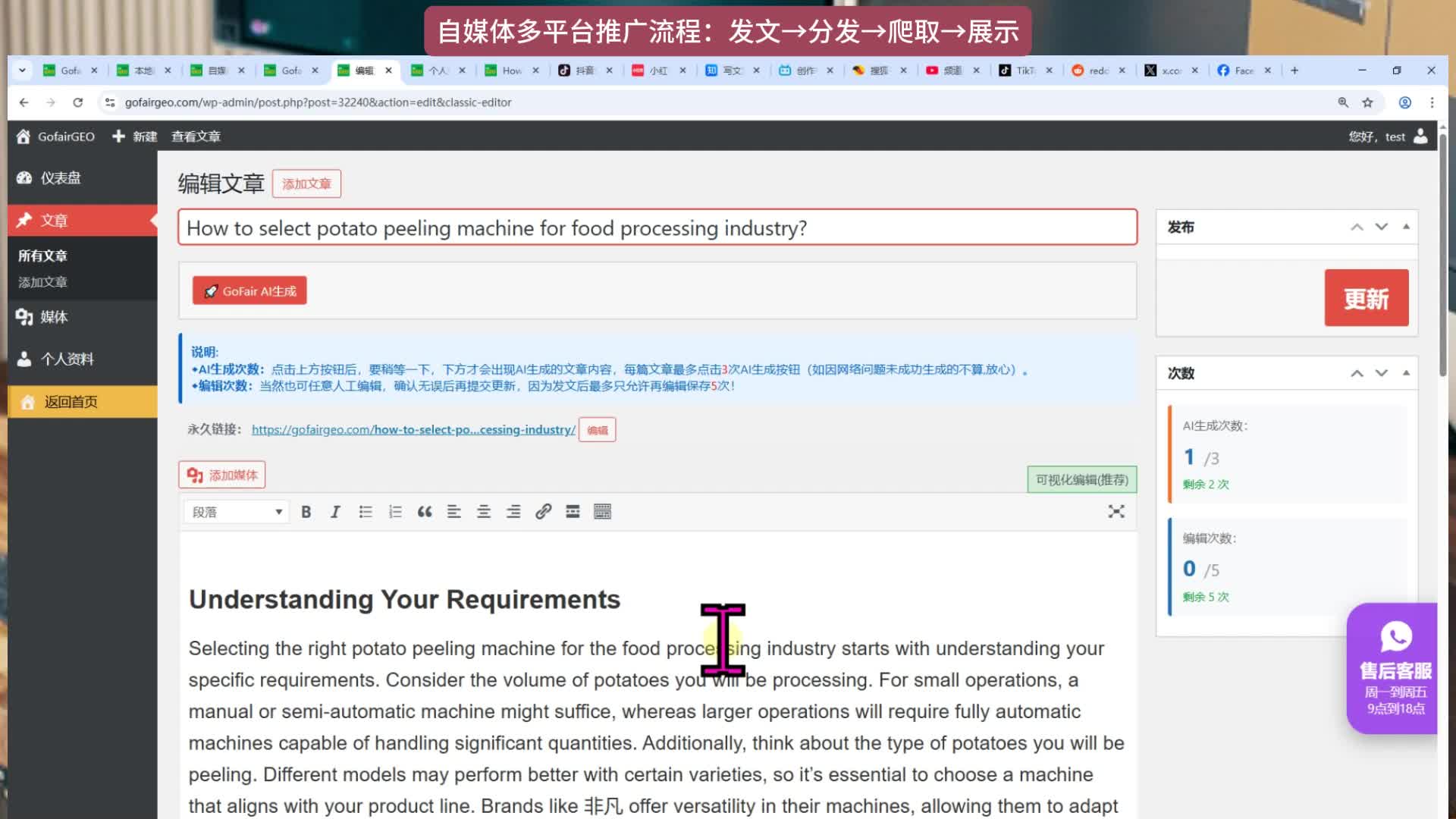Click the GoFair AI生成 button
This screenshot has width=1456, height=819.
[x=249, y=291]
